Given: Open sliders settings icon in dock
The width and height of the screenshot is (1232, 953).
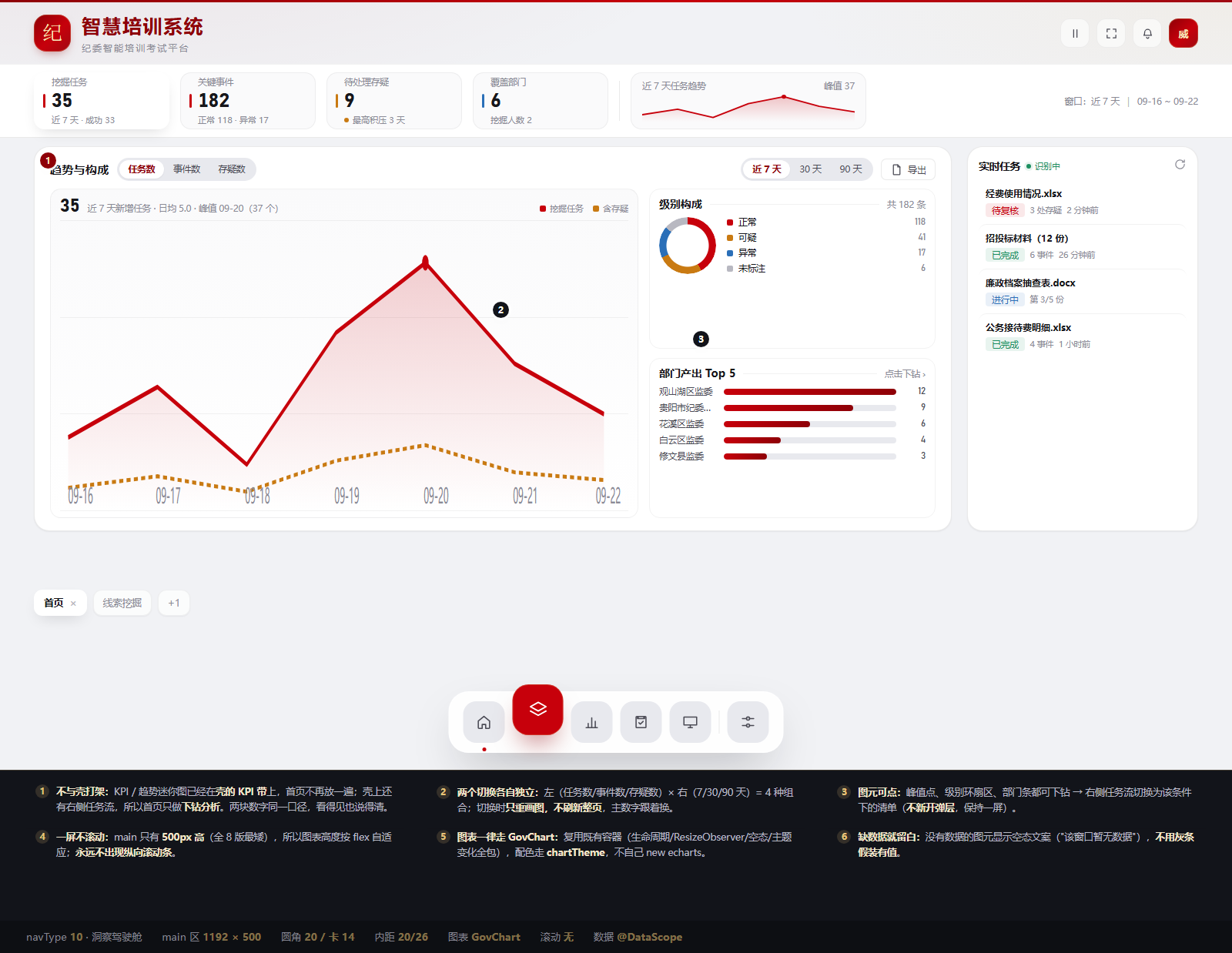Looking at the screenshot, I should (x=748, y=722).
